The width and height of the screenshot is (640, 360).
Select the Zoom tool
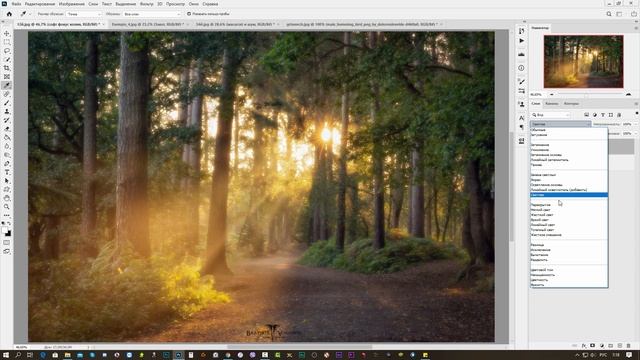pyautogui.click(x=7, y=207)
